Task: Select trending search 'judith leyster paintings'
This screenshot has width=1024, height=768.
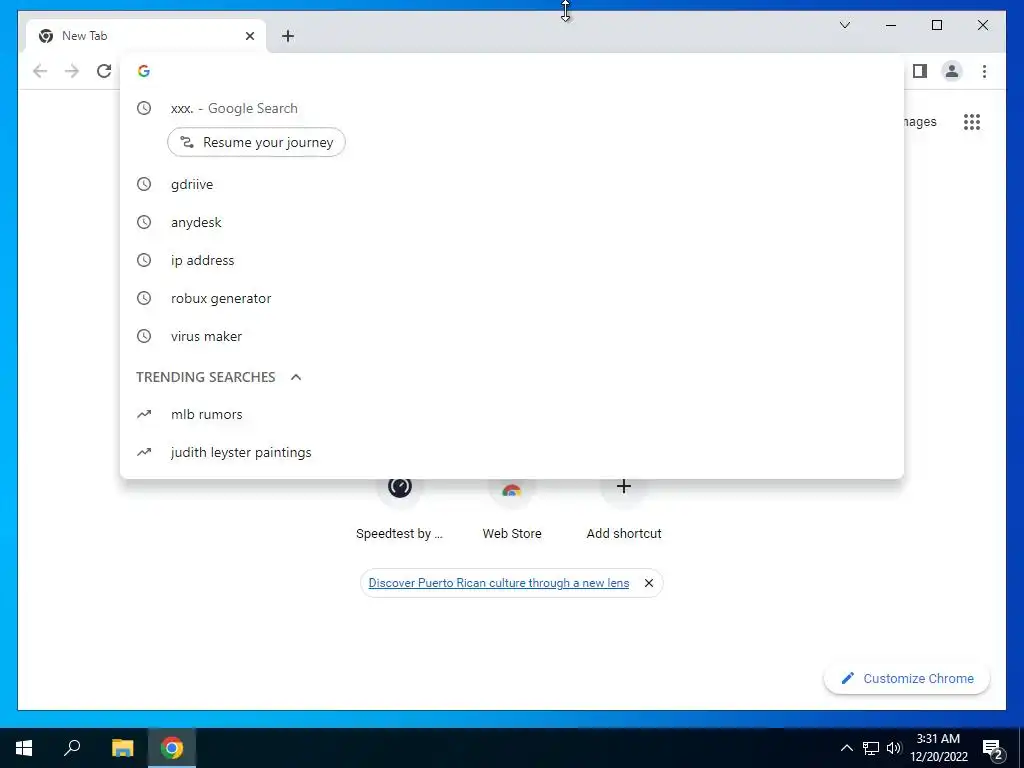Action: pyautogui.click(x=512, y=452)
